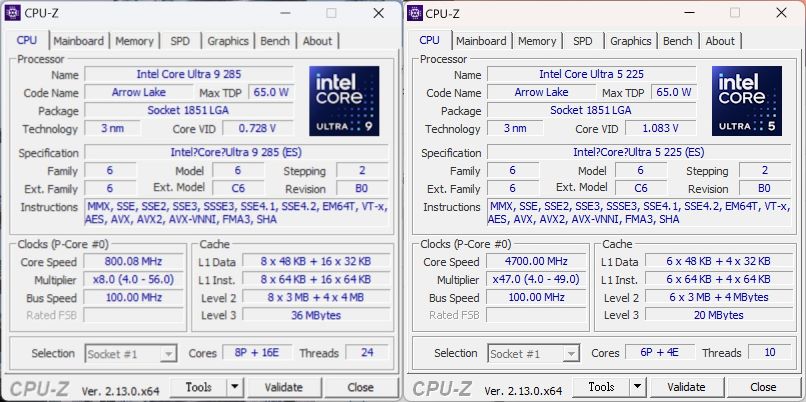Open Tools dropdown arrow in Ultra 9 285 window
This screenshot has width=806, height=402.
click(234, 387)
